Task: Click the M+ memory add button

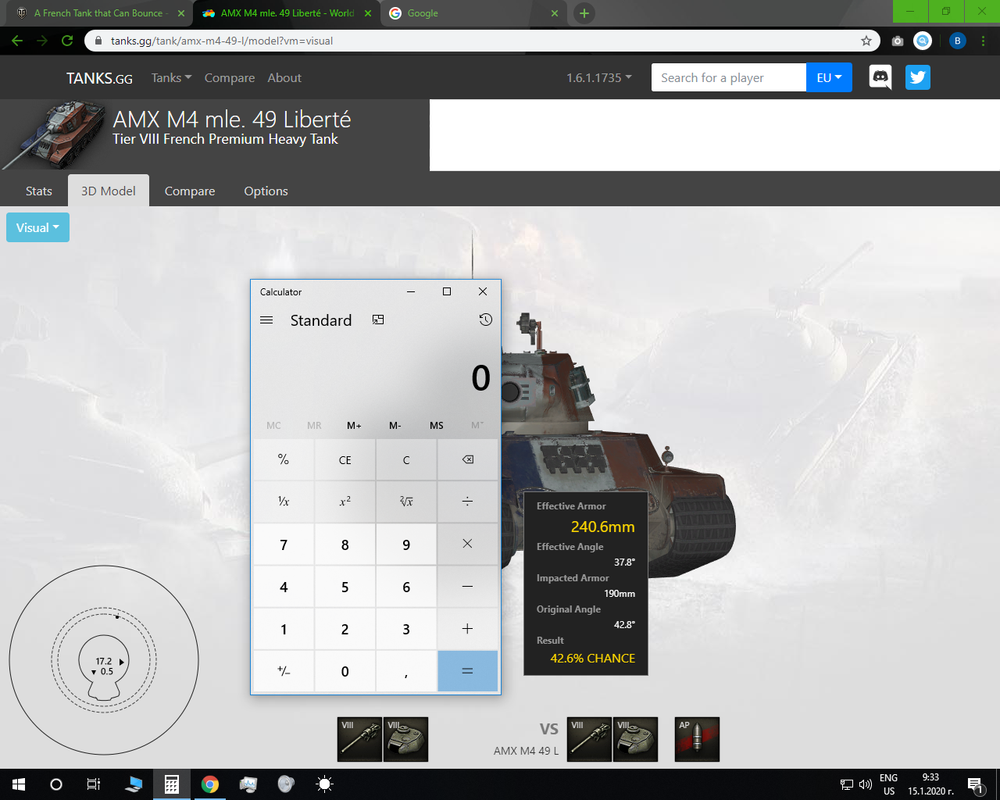Action: click(354, 426)
